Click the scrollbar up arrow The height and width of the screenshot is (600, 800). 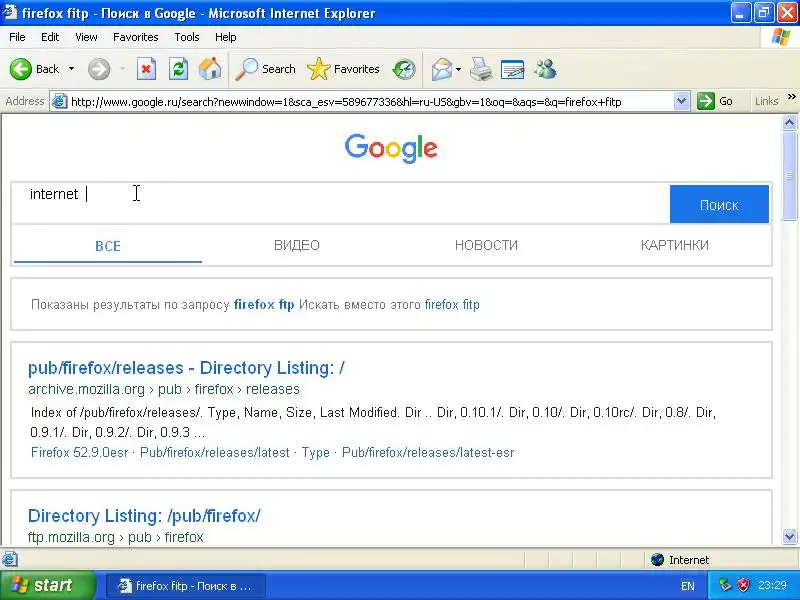click(789, 122)
